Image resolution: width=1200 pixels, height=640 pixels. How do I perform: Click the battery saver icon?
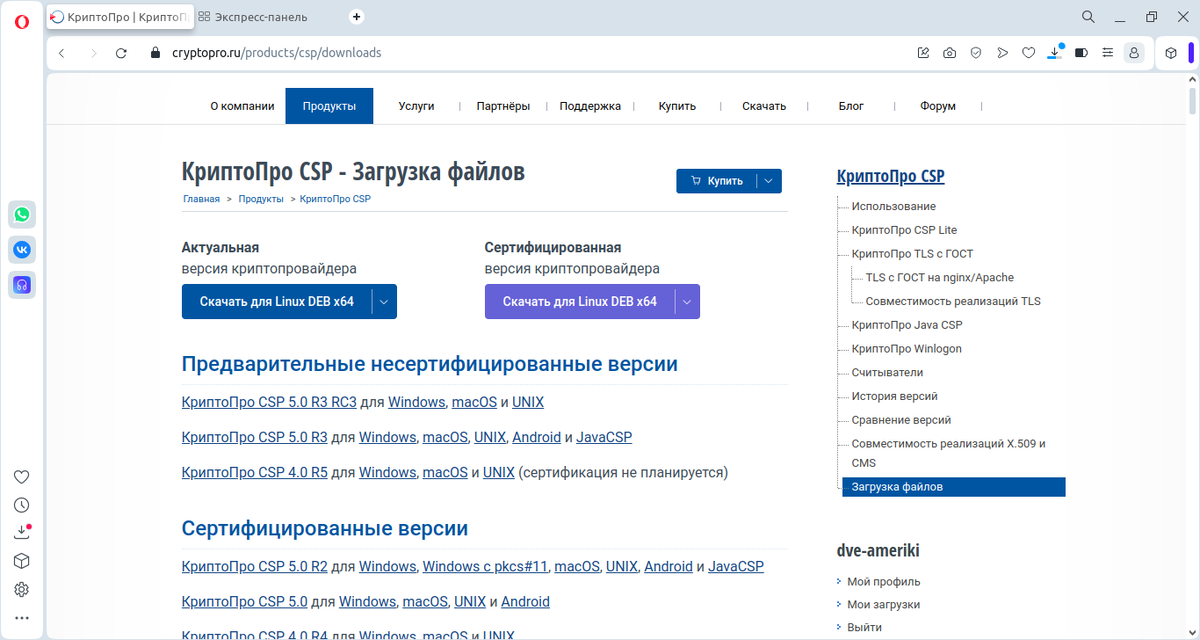pyautogui.click(x=1081, y=53)
